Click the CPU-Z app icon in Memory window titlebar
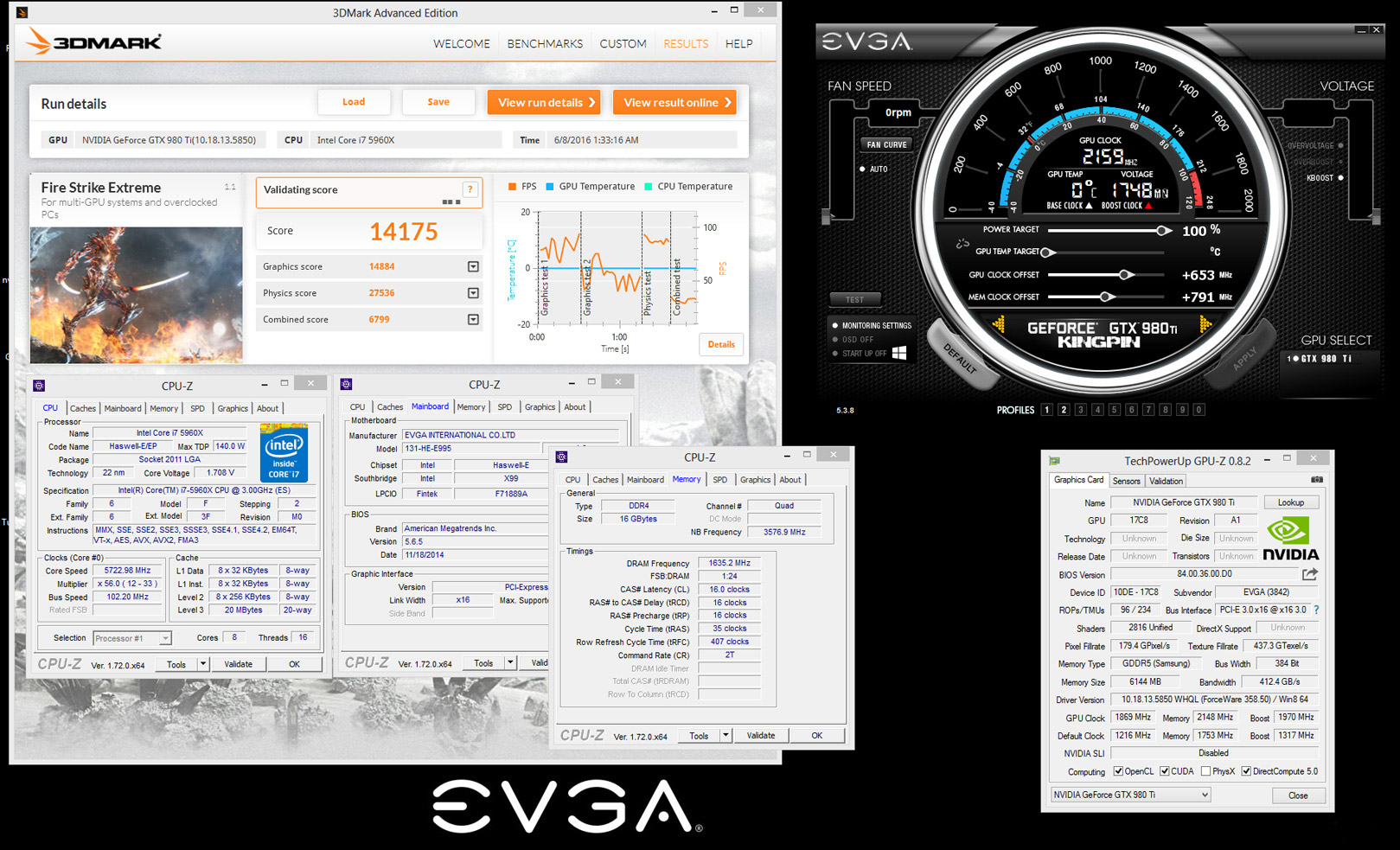Image resolution: width=1400 pixels, height=850 pixels. pos(562,457)
